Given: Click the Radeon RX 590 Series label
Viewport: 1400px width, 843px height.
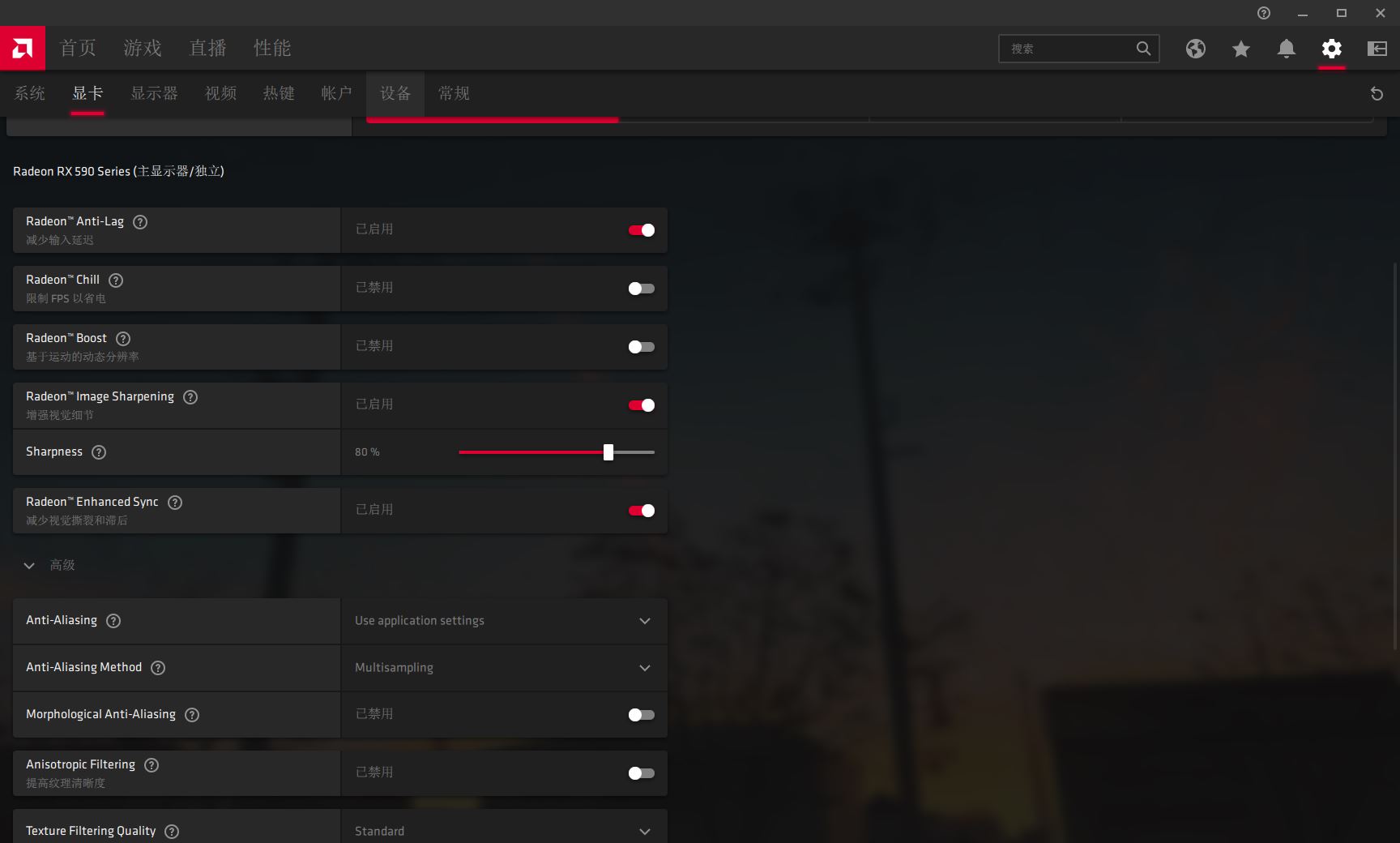Looking at the screenshot, I should pos(118,172).
